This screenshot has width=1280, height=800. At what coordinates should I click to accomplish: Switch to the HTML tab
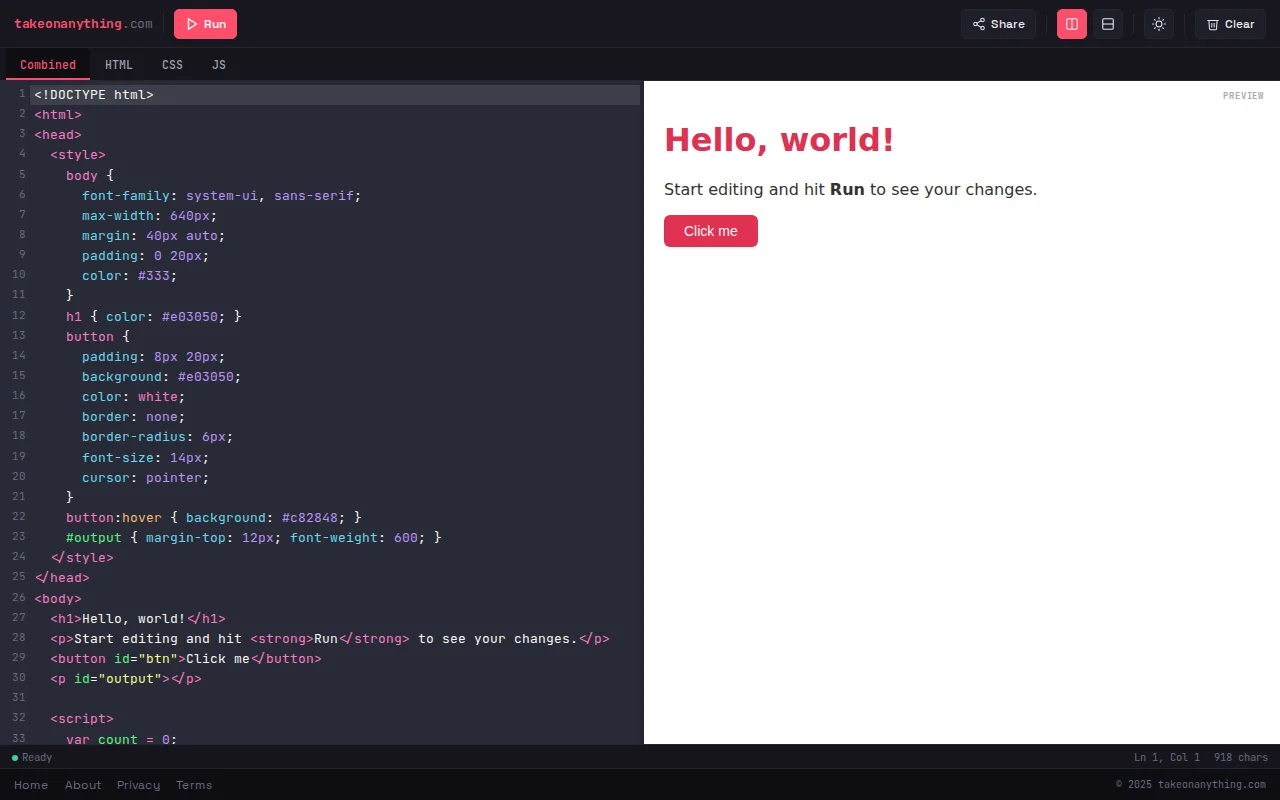pos(119,65)
